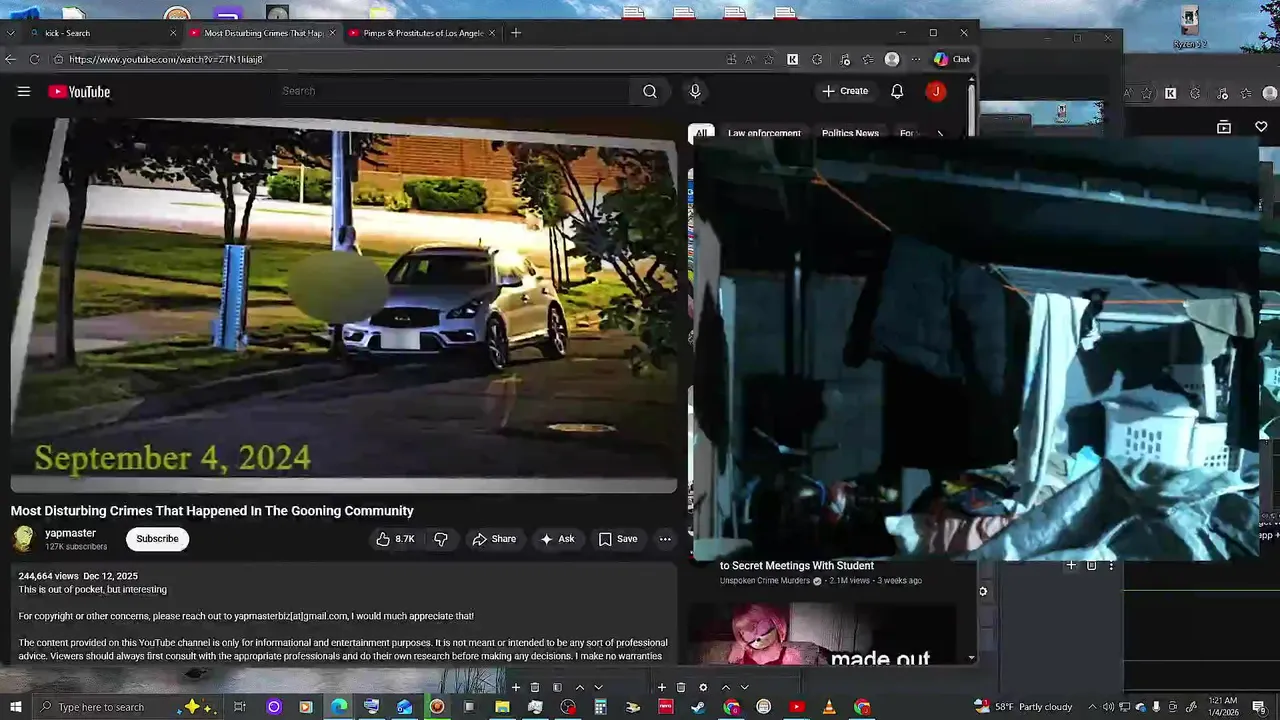Save the video to a playlist

coord(618,539)
